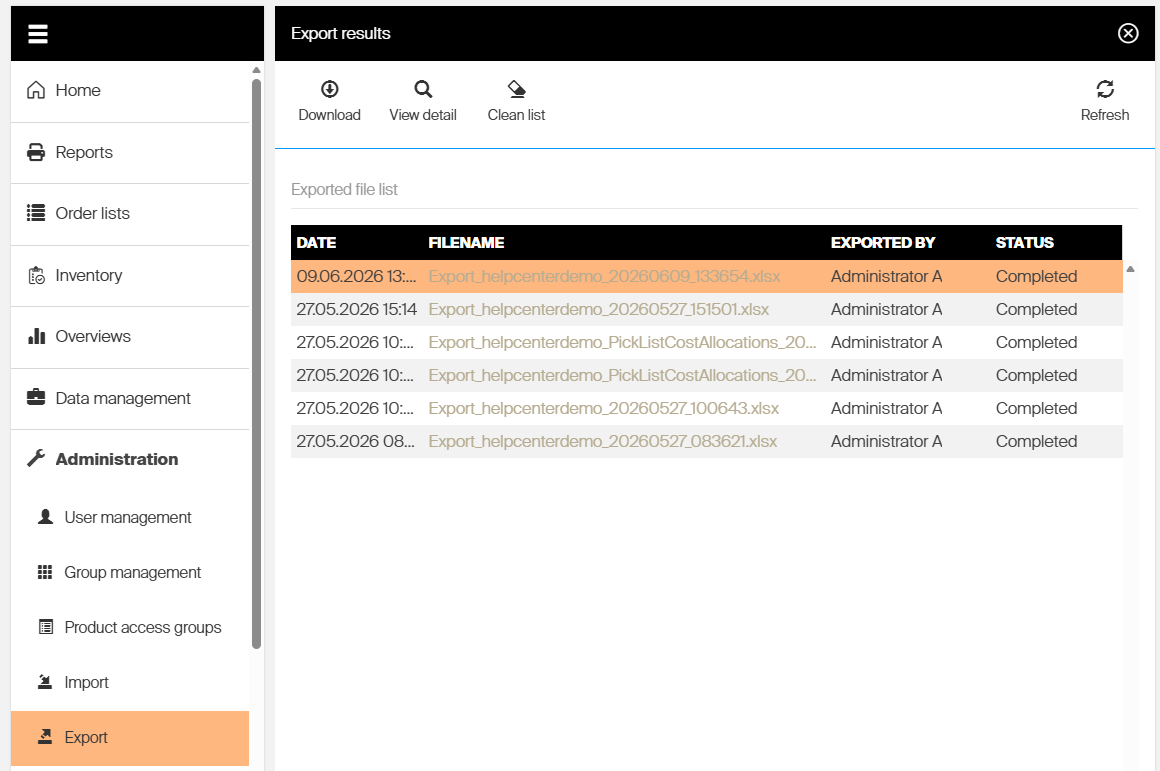Screen dimensions: 1160x771
Task: Click the Refresh arrows icon
Action: [x=1105, y=89]
